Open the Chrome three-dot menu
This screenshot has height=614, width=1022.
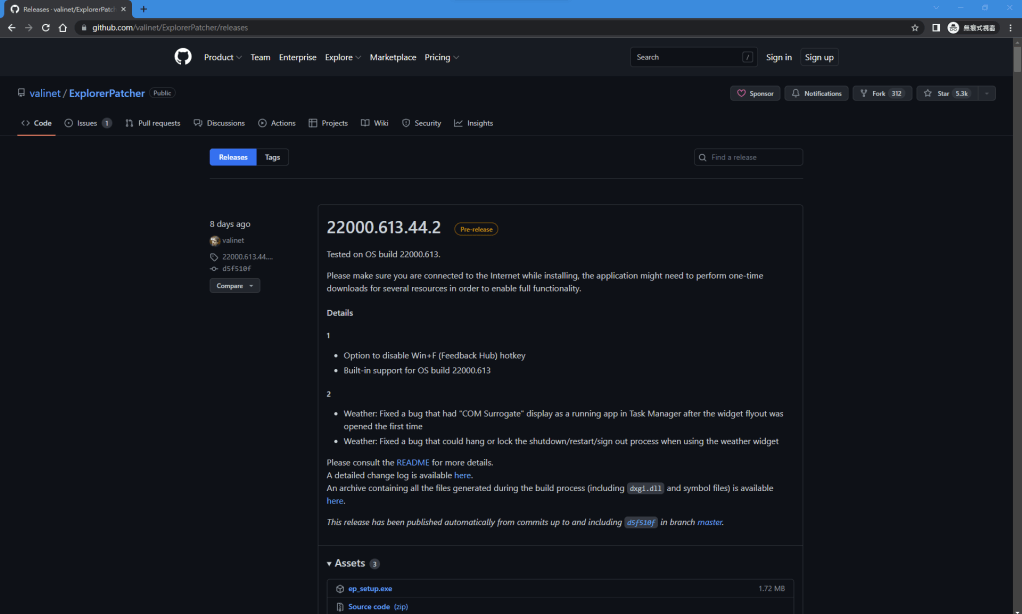pos(1010,28)
